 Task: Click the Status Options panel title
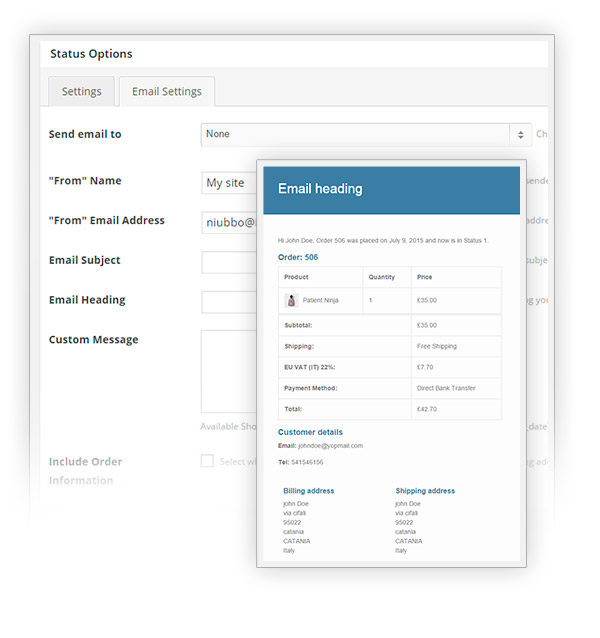coord(91,54)
